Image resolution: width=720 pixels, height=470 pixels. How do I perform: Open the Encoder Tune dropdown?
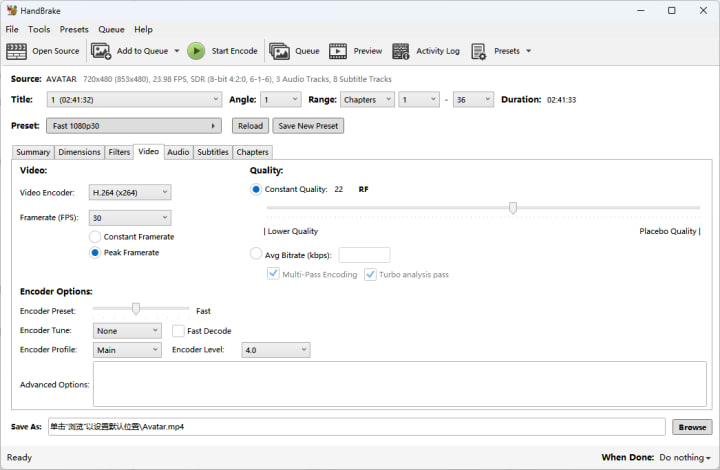[127, 330]
